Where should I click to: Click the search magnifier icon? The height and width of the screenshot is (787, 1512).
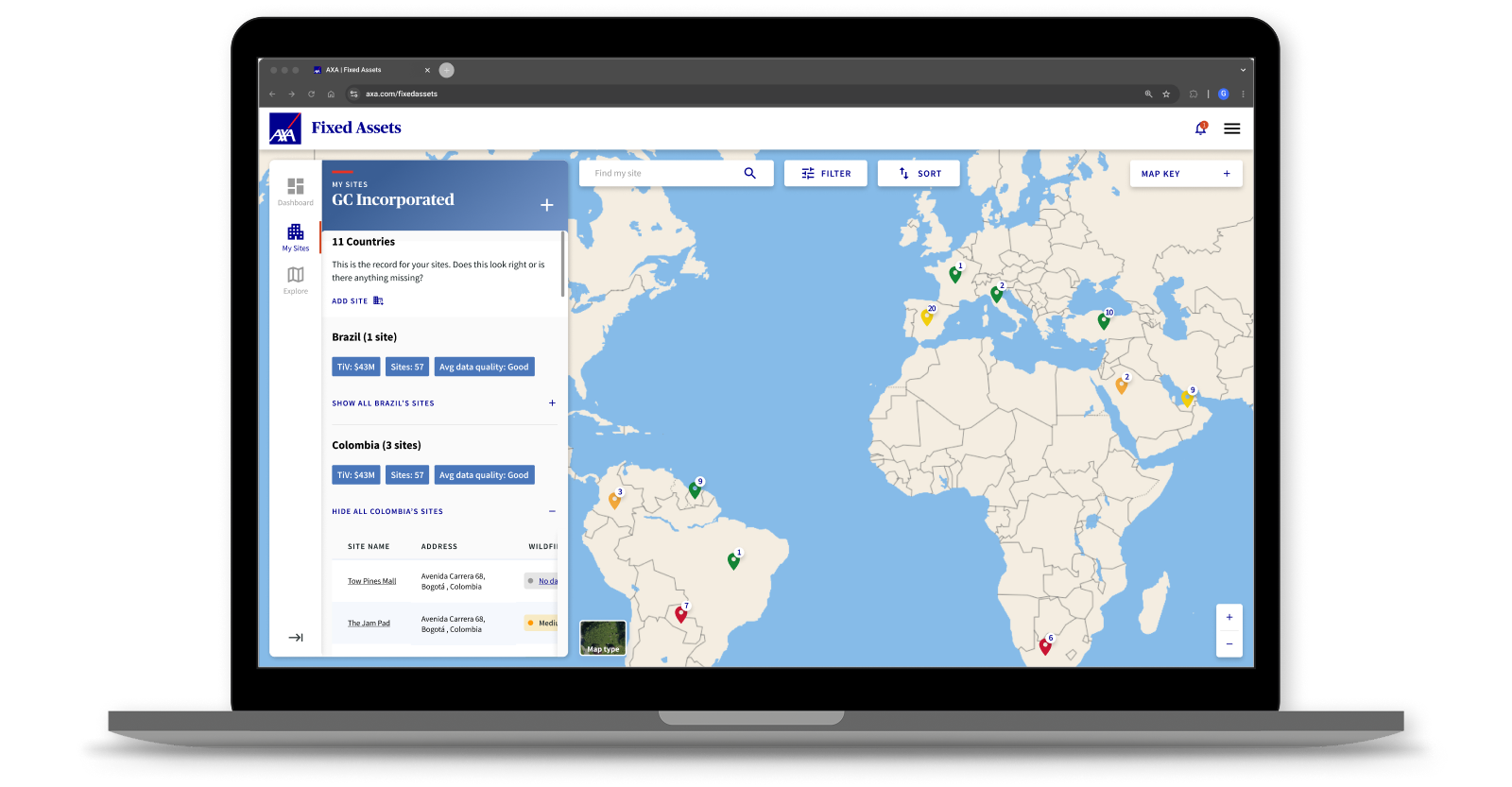click(x=749, y=174)
